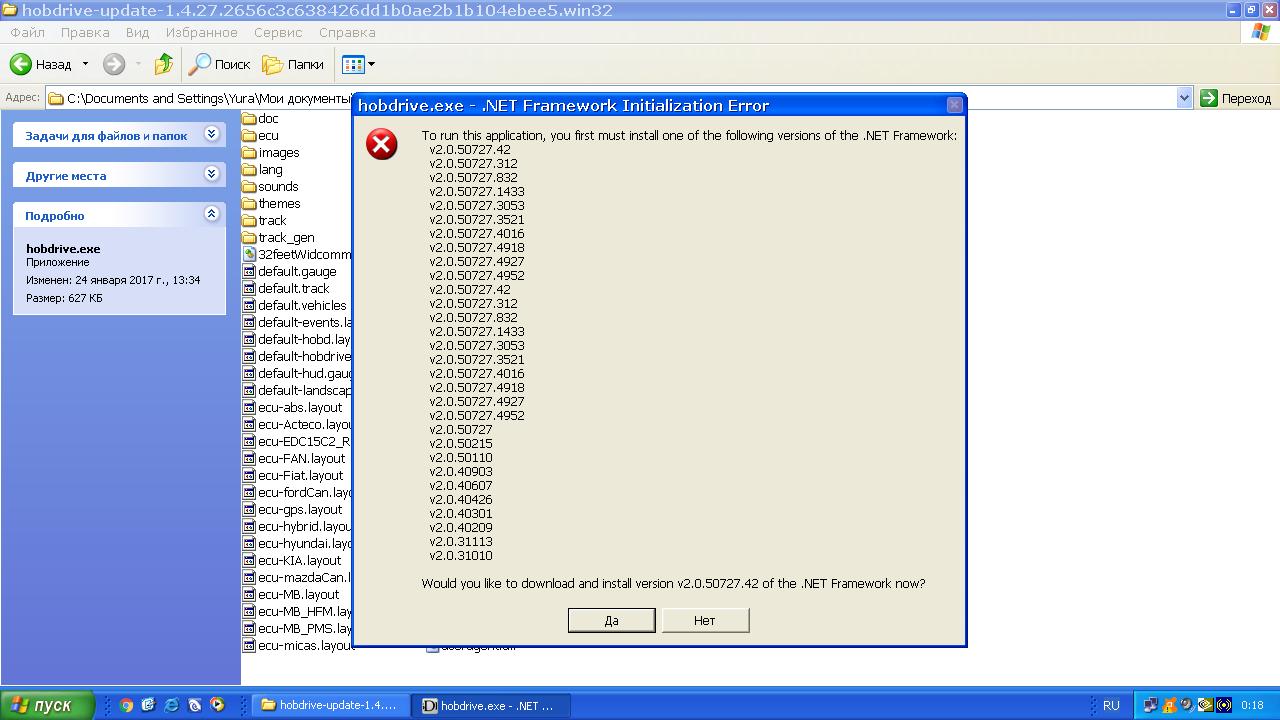This screenshot has height=720, width=1280.
Task: Click the wireless signal tray icon
Action: [1223, 705]
